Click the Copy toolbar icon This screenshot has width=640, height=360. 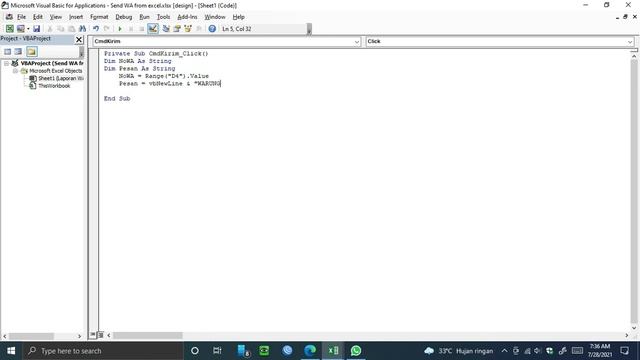pos(60,29)
